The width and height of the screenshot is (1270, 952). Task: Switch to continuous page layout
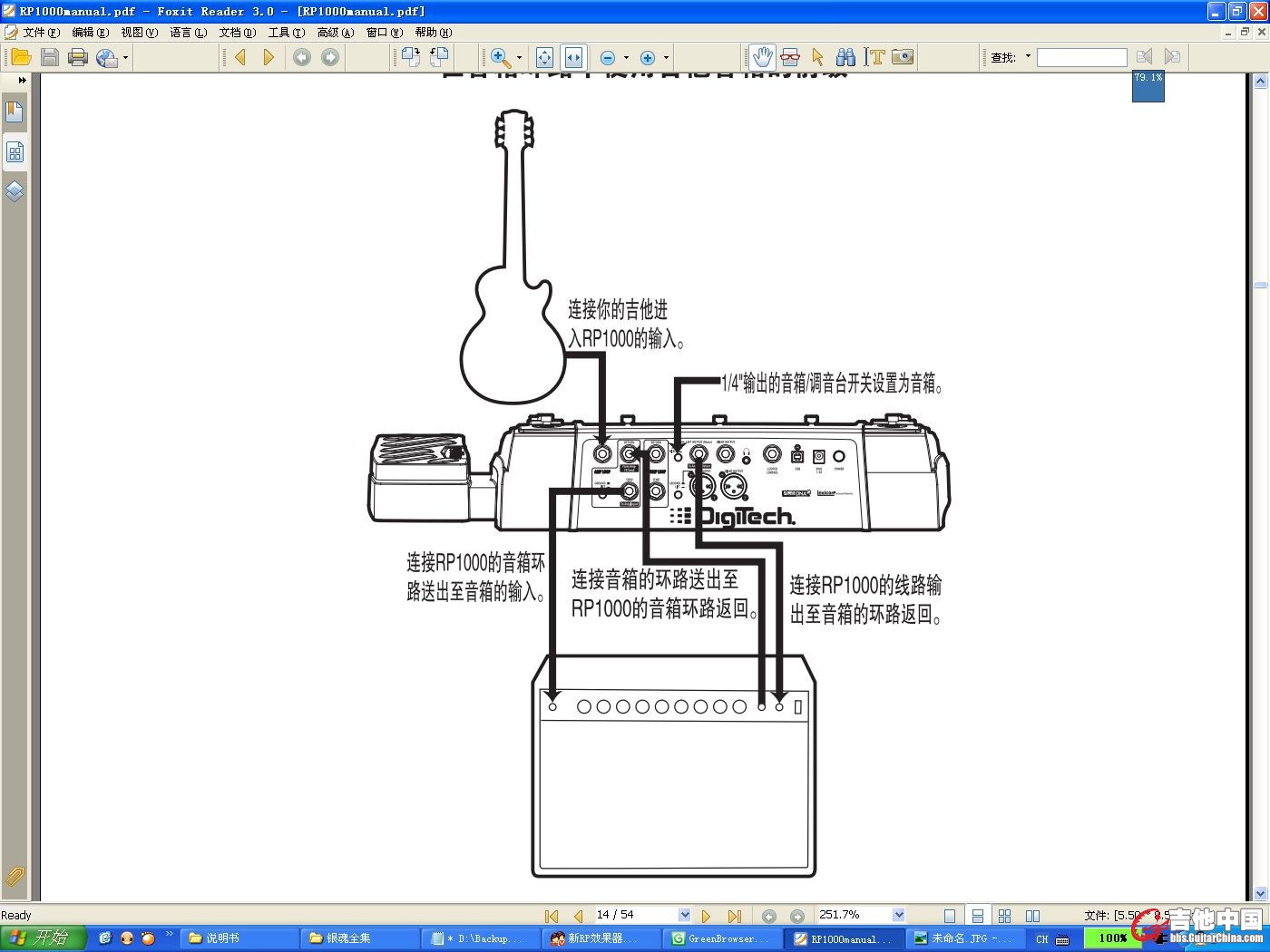(977, 916)
